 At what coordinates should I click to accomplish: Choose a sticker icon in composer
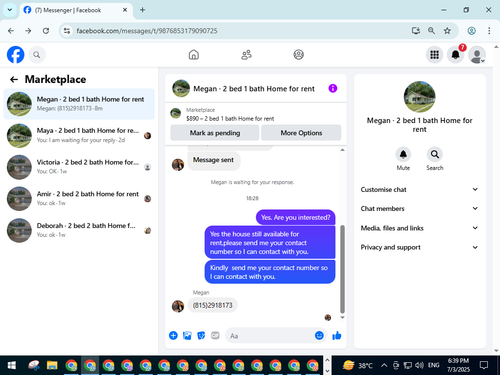(x=201, y=336)
